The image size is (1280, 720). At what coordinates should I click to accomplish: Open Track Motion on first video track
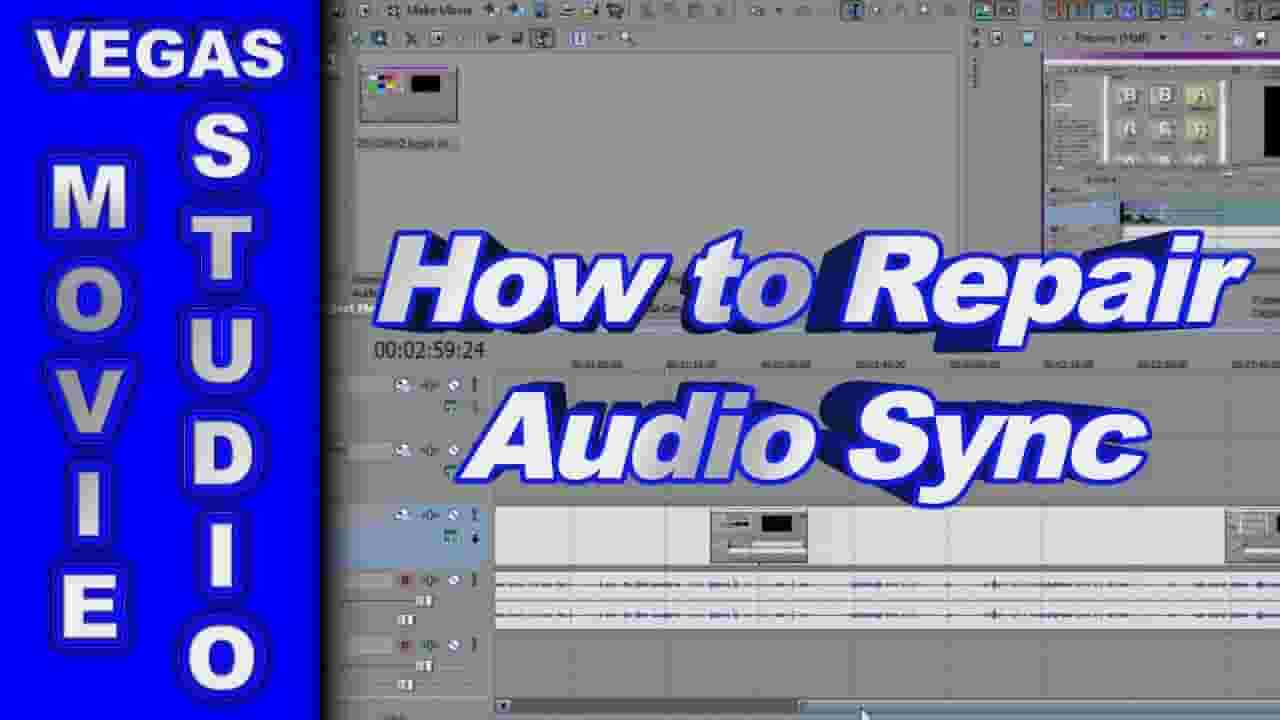pyautogui.click(x=403, y=385)
